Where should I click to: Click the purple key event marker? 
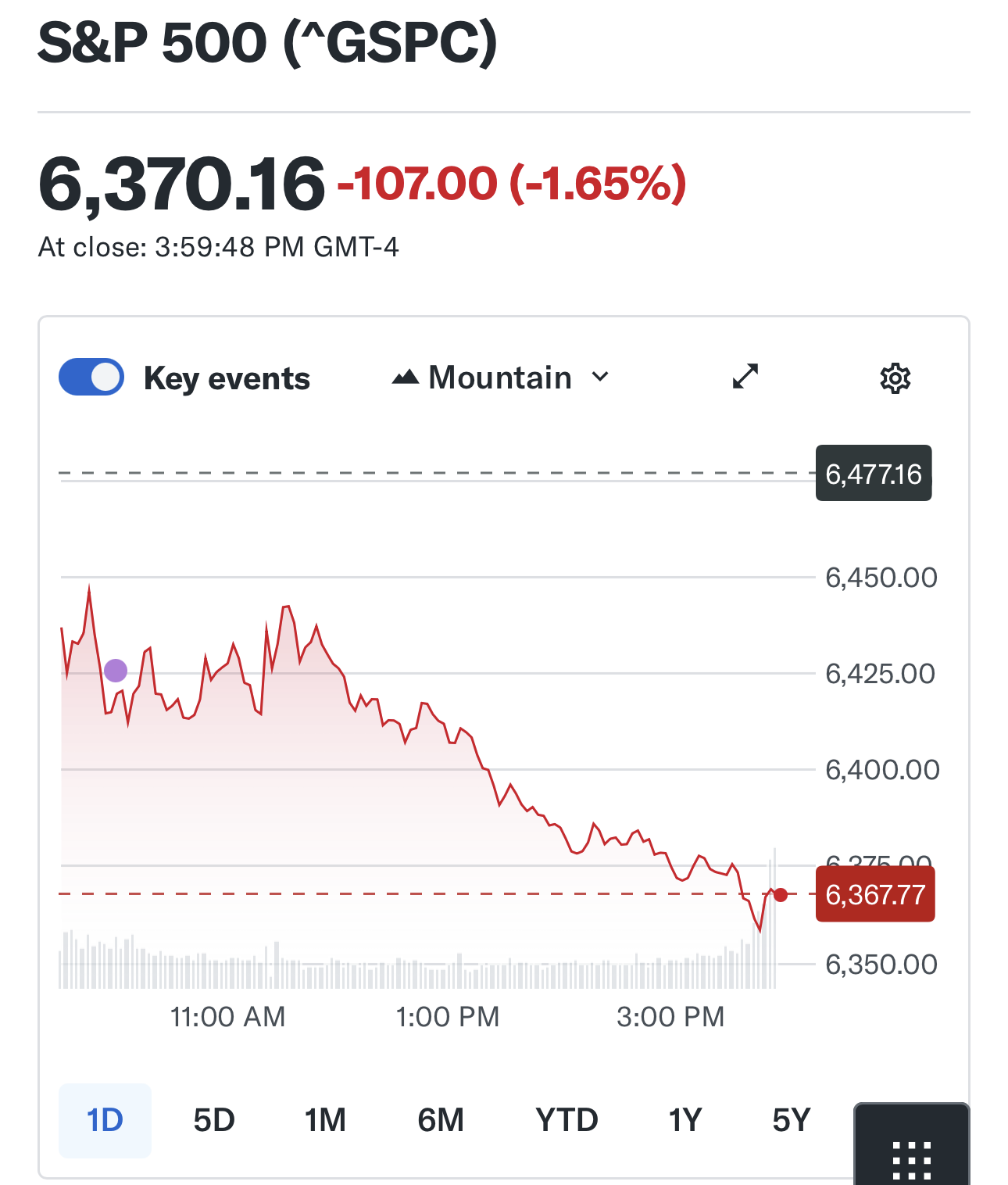(x=116, y=671)
